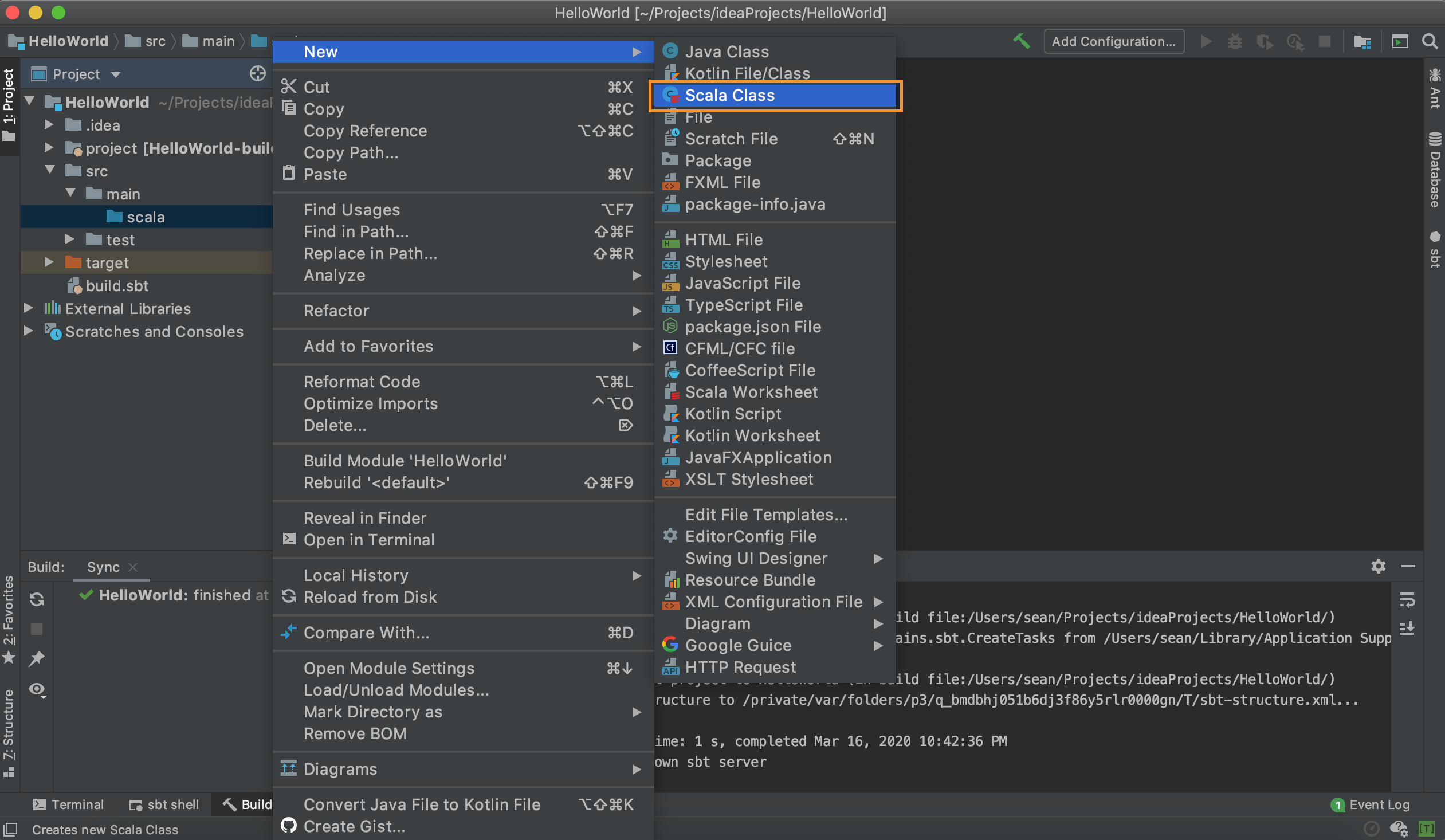Open the Event Log link in status bar
Screen dimensions: 1445x840
pyautogui.click(x=1379, y=804)
